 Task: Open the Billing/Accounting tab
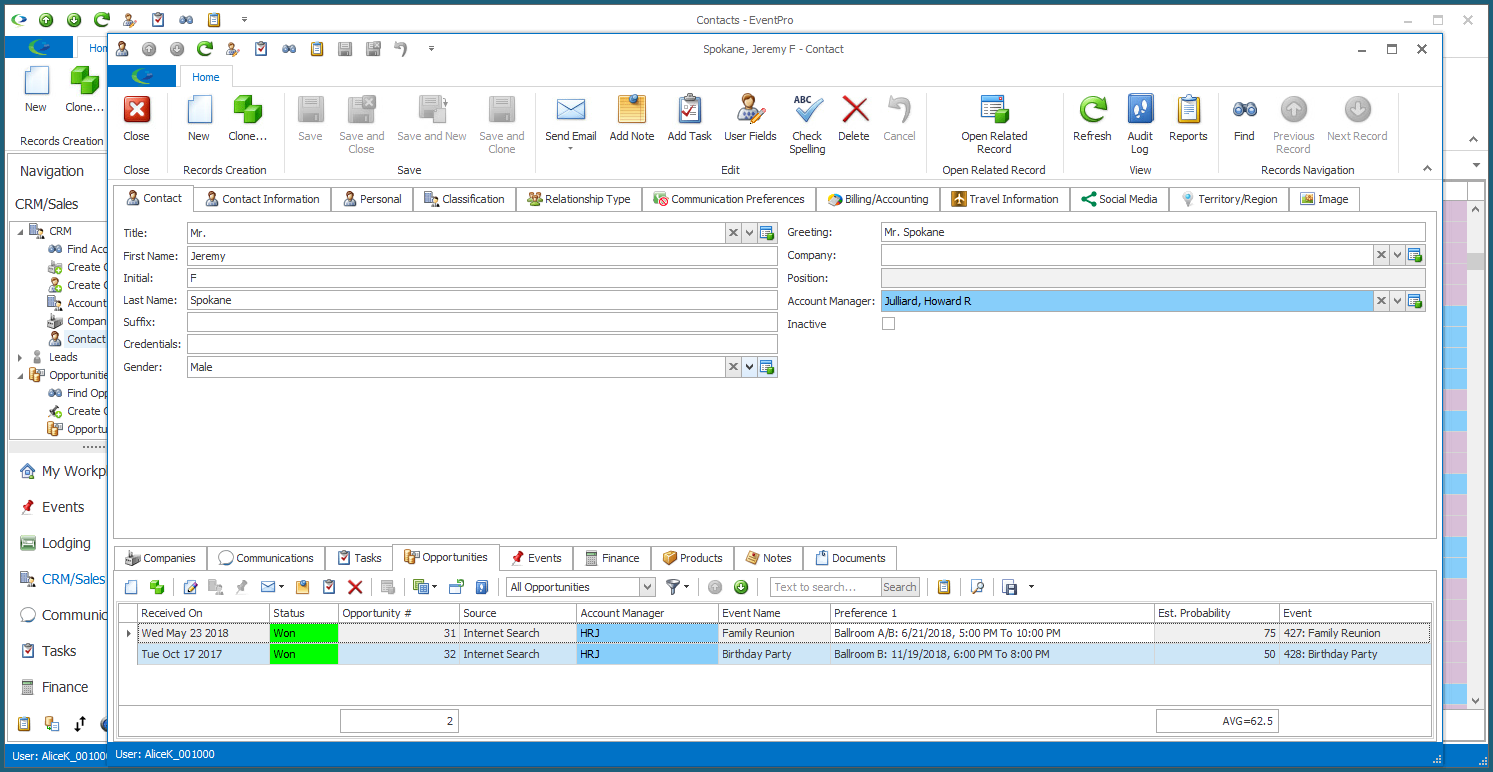[878, 199]
